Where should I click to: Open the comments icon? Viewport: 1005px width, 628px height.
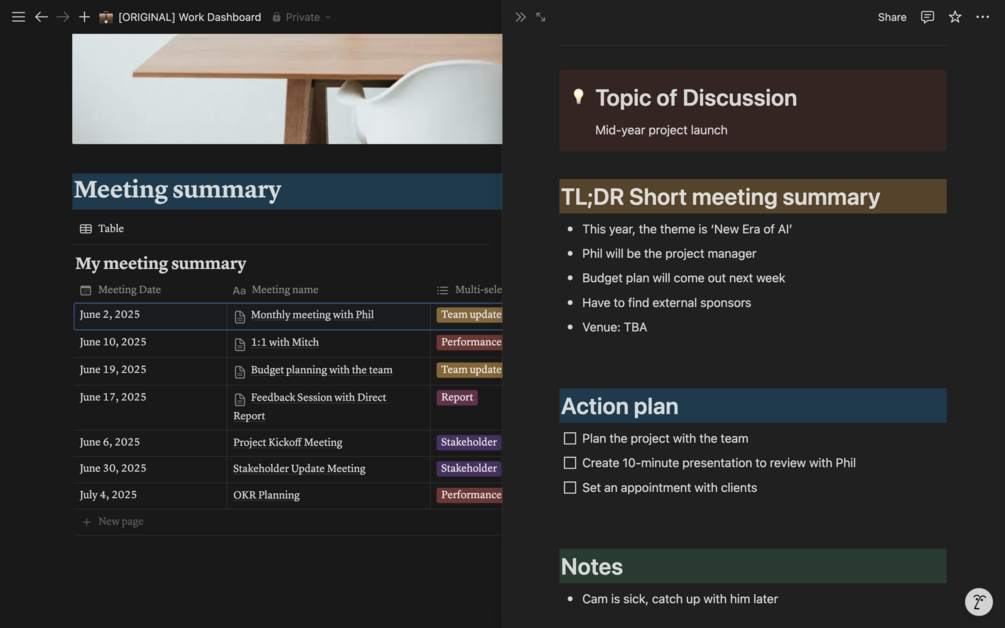click(927, 17)
